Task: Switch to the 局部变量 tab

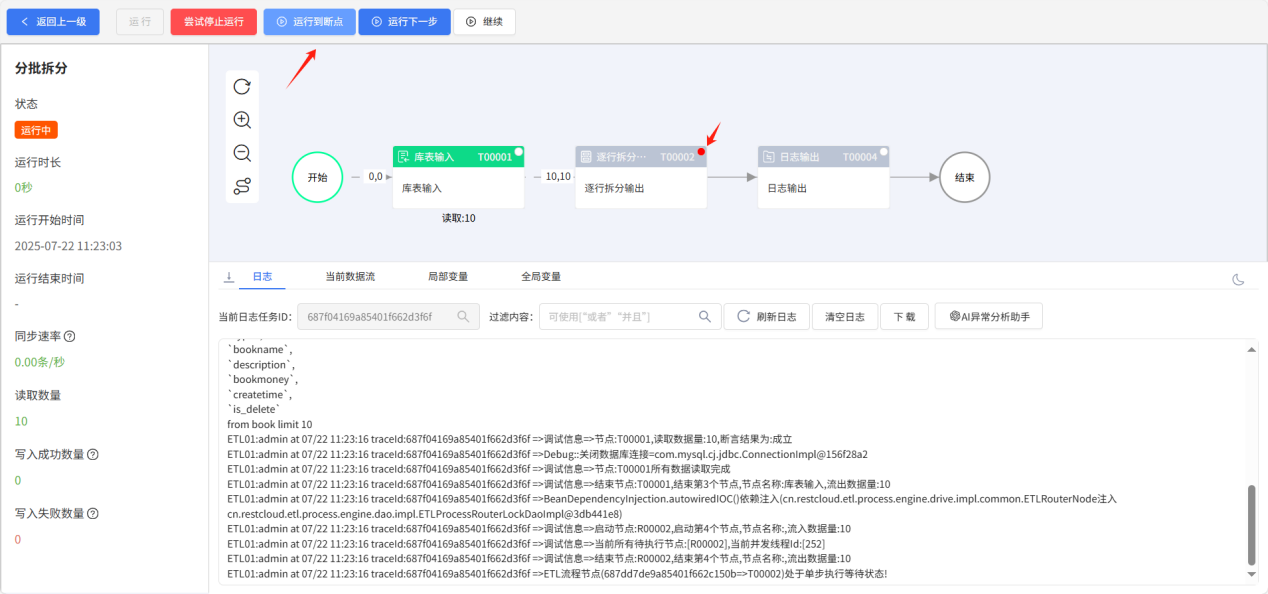Action: click(447, 277)
